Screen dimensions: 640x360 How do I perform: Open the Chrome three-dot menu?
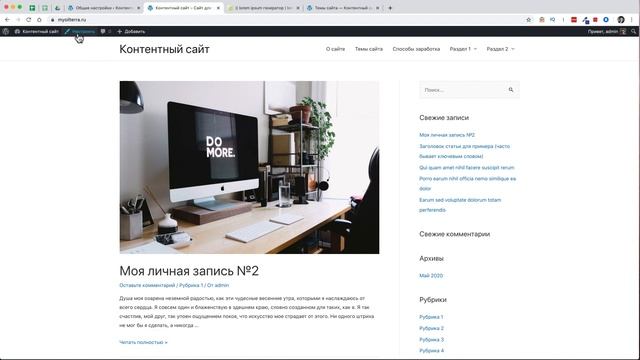coord(632,20)
